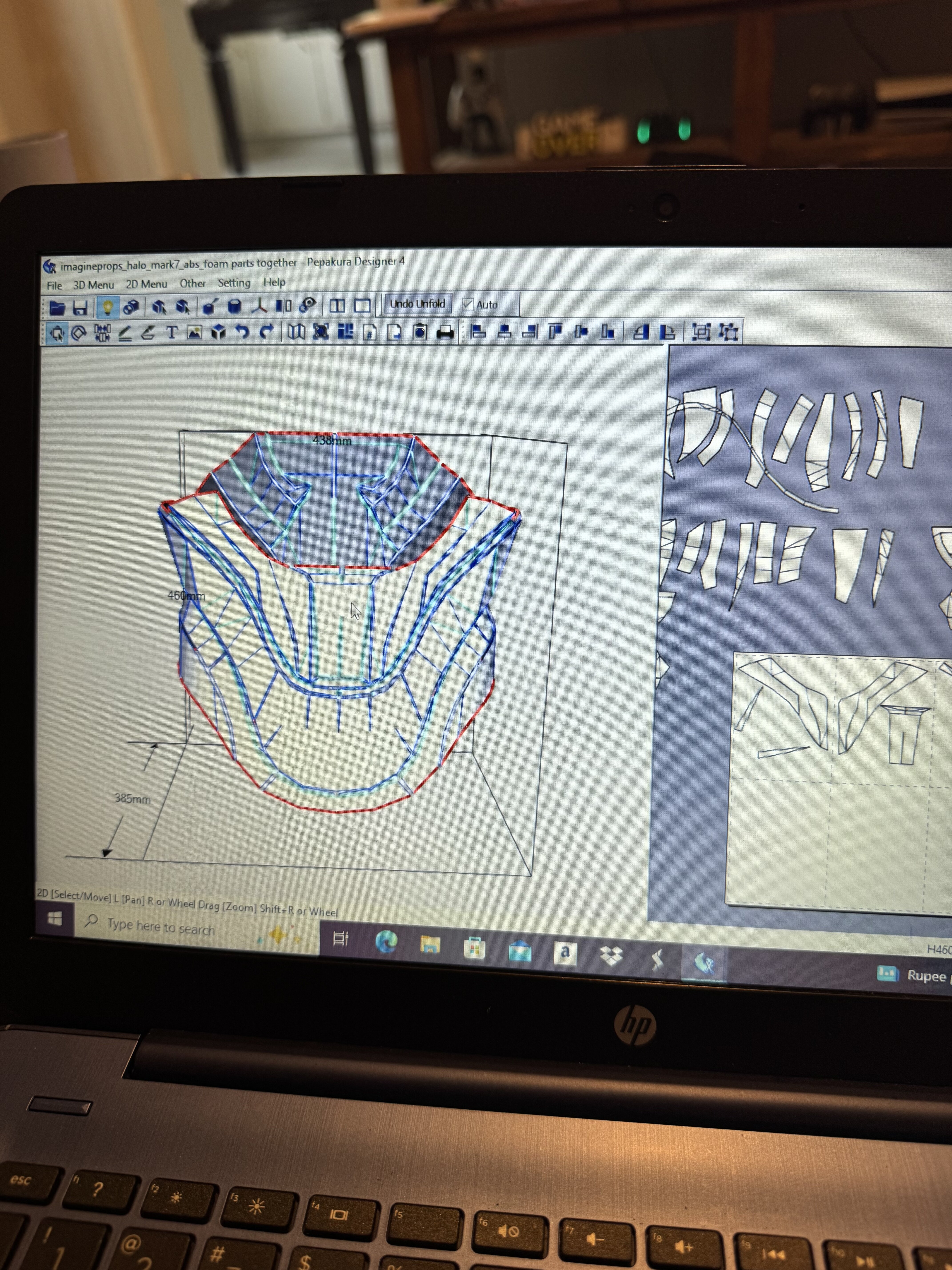Open the File menu
Image resolution: width=952 pixels, height=1270 pixels.
(x=54, y=285)
